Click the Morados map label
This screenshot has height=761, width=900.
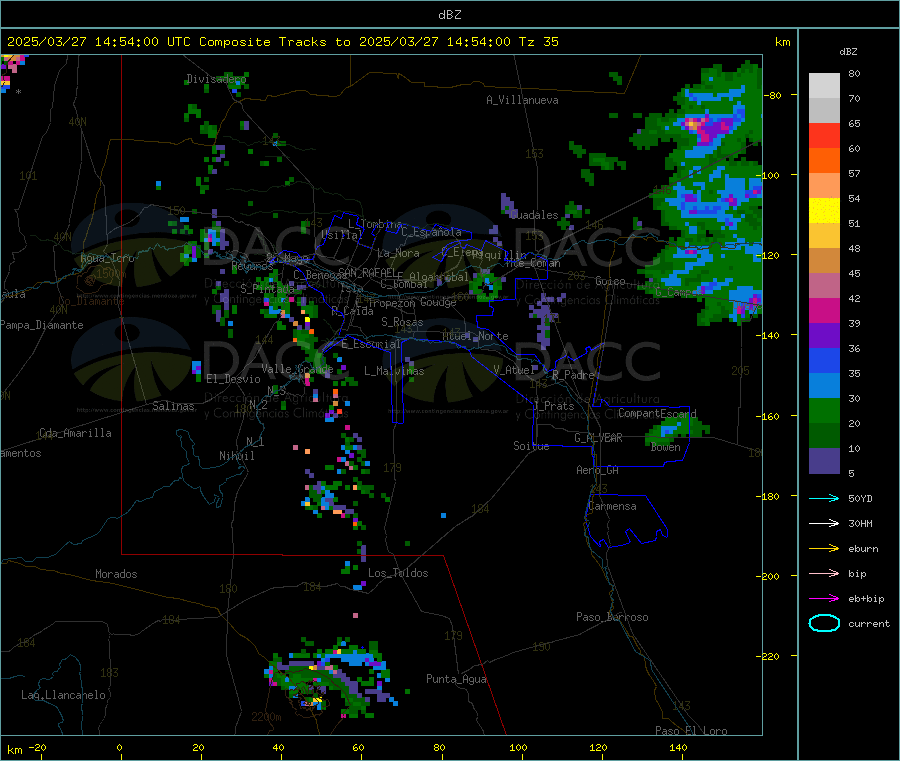tap(116, 574)
